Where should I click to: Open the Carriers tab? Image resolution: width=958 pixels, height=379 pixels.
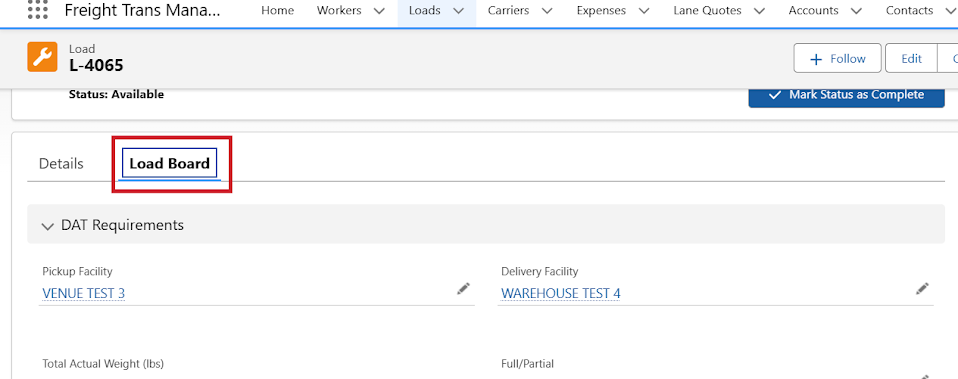[509, 10]
